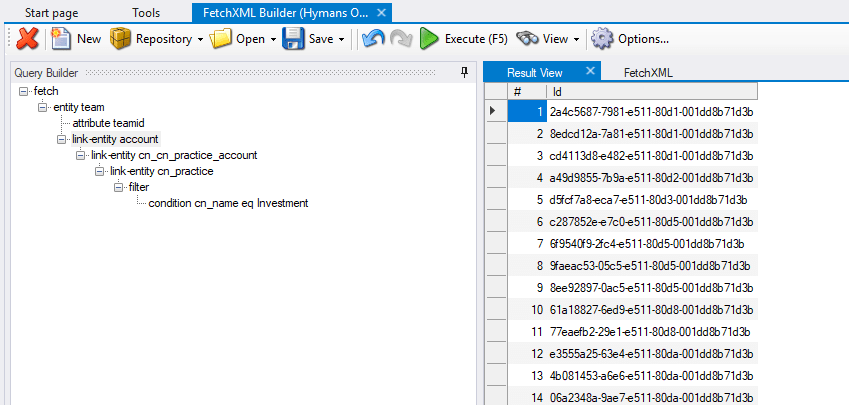The width and height of the screenshot is (849, 405).
Task: Click the Save floppy disk icon
Action: click(294, 39)
